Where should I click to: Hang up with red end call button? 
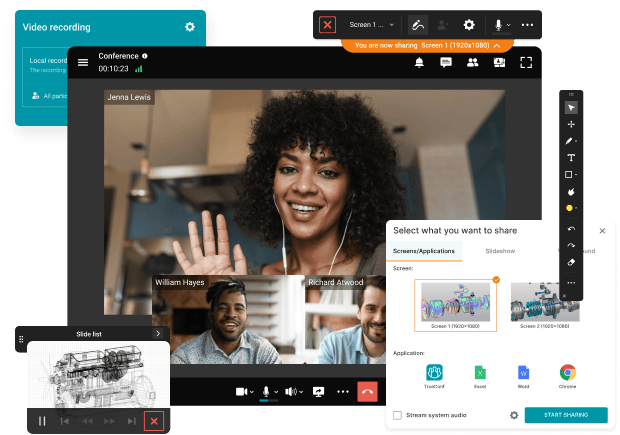tap(367, 392)
